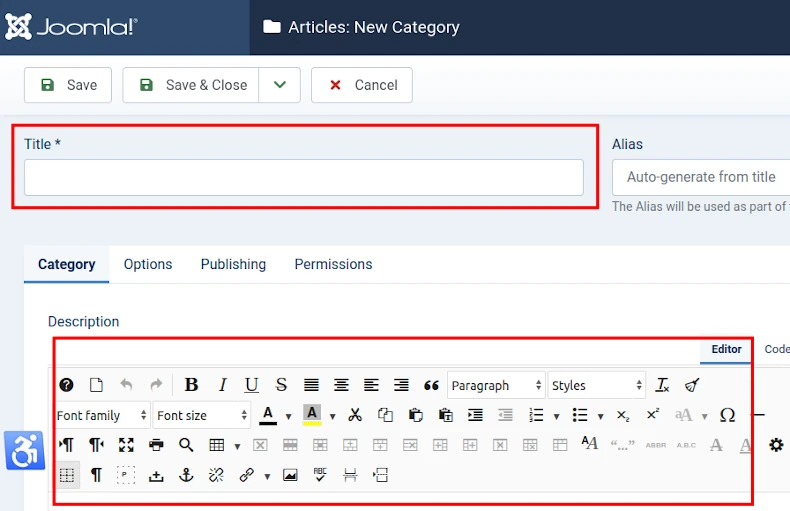Apply subscript formatting

(623, 415)
